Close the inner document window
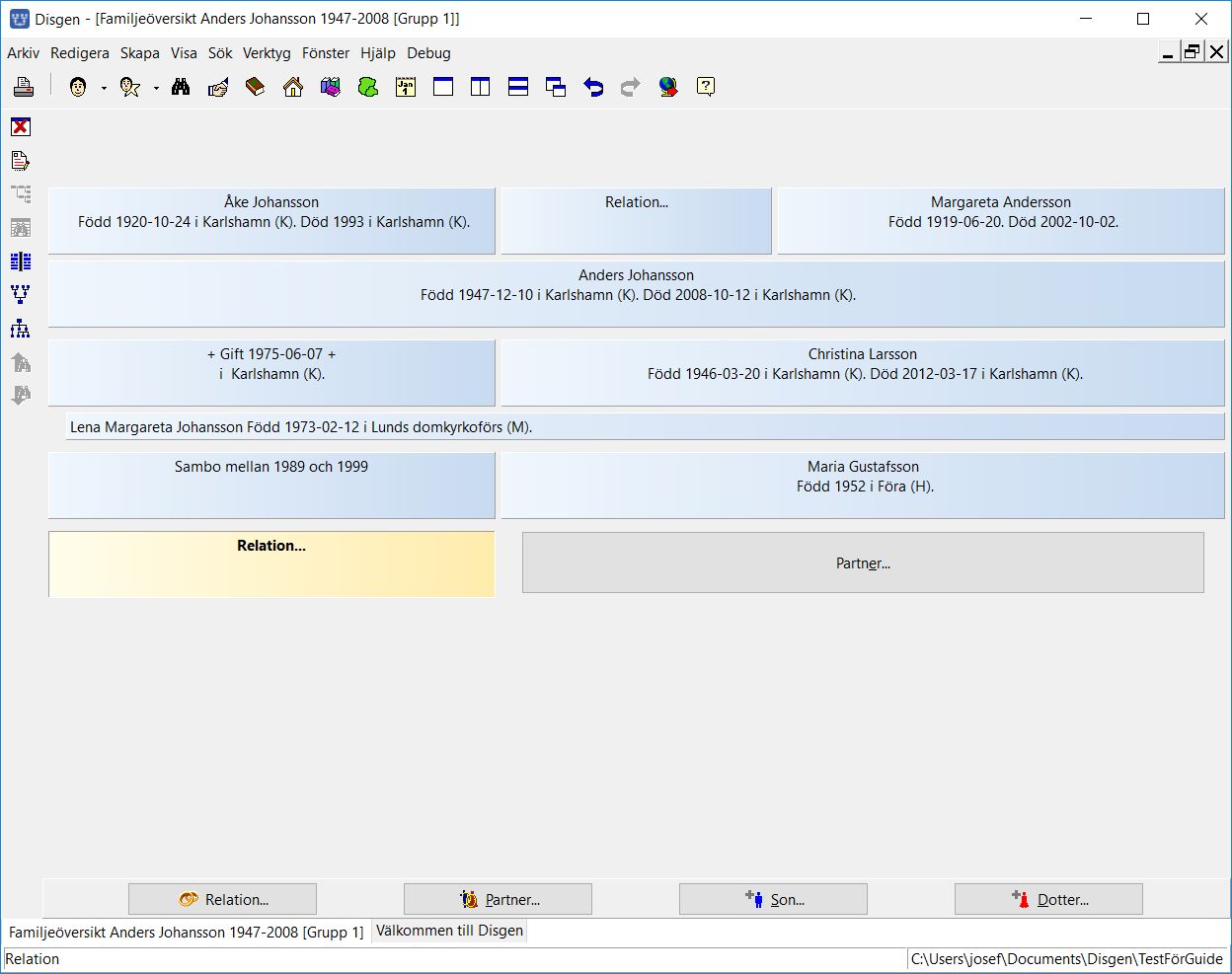 [1217, 52]
